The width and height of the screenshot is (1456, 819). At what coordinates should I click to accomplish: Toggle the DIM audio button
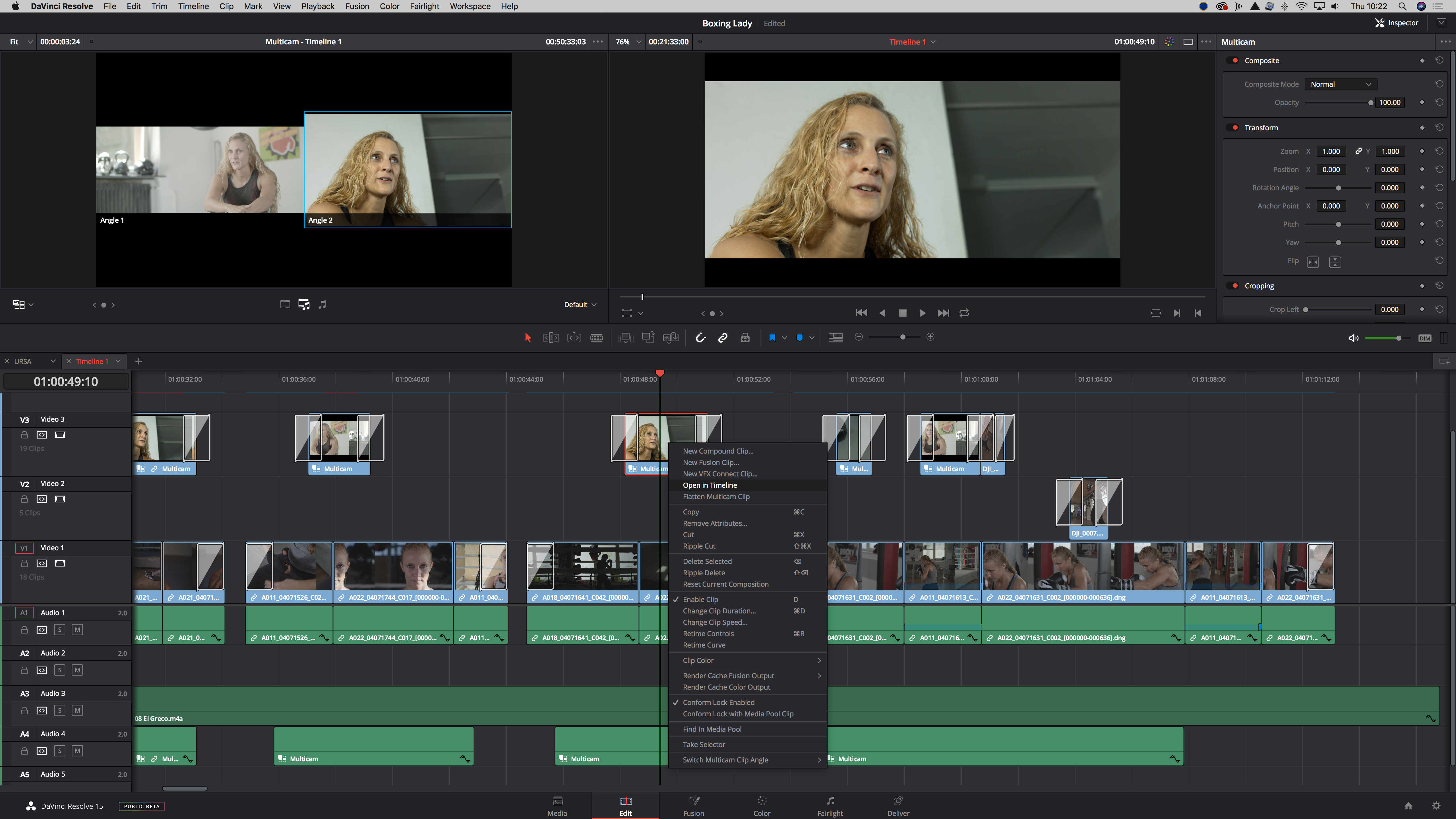pos(1424,338)
